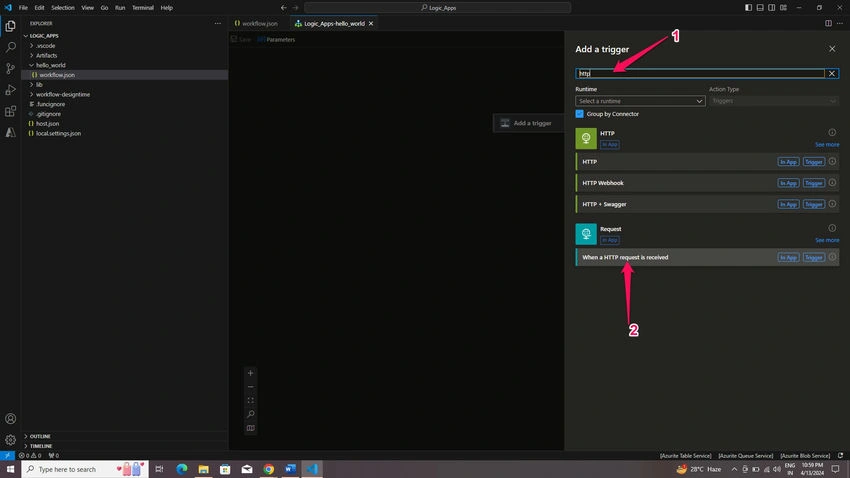
Task: Open the Accounts icon in activity bar
Action: (x=10, y=418)
